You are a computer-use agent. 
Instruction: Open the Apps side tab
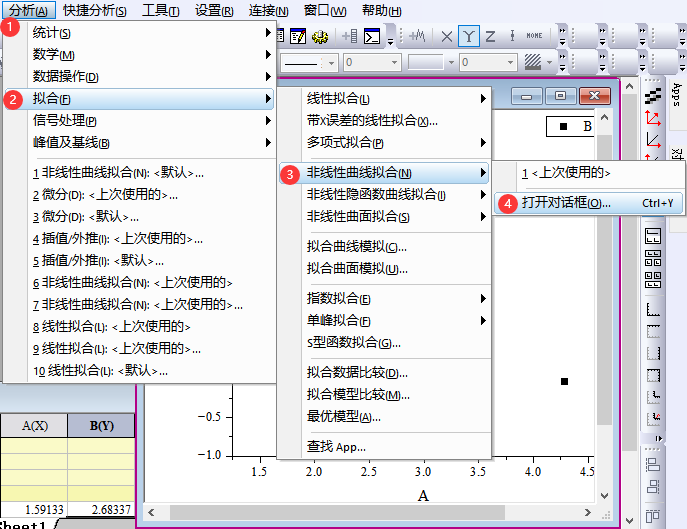pos(677,95)
